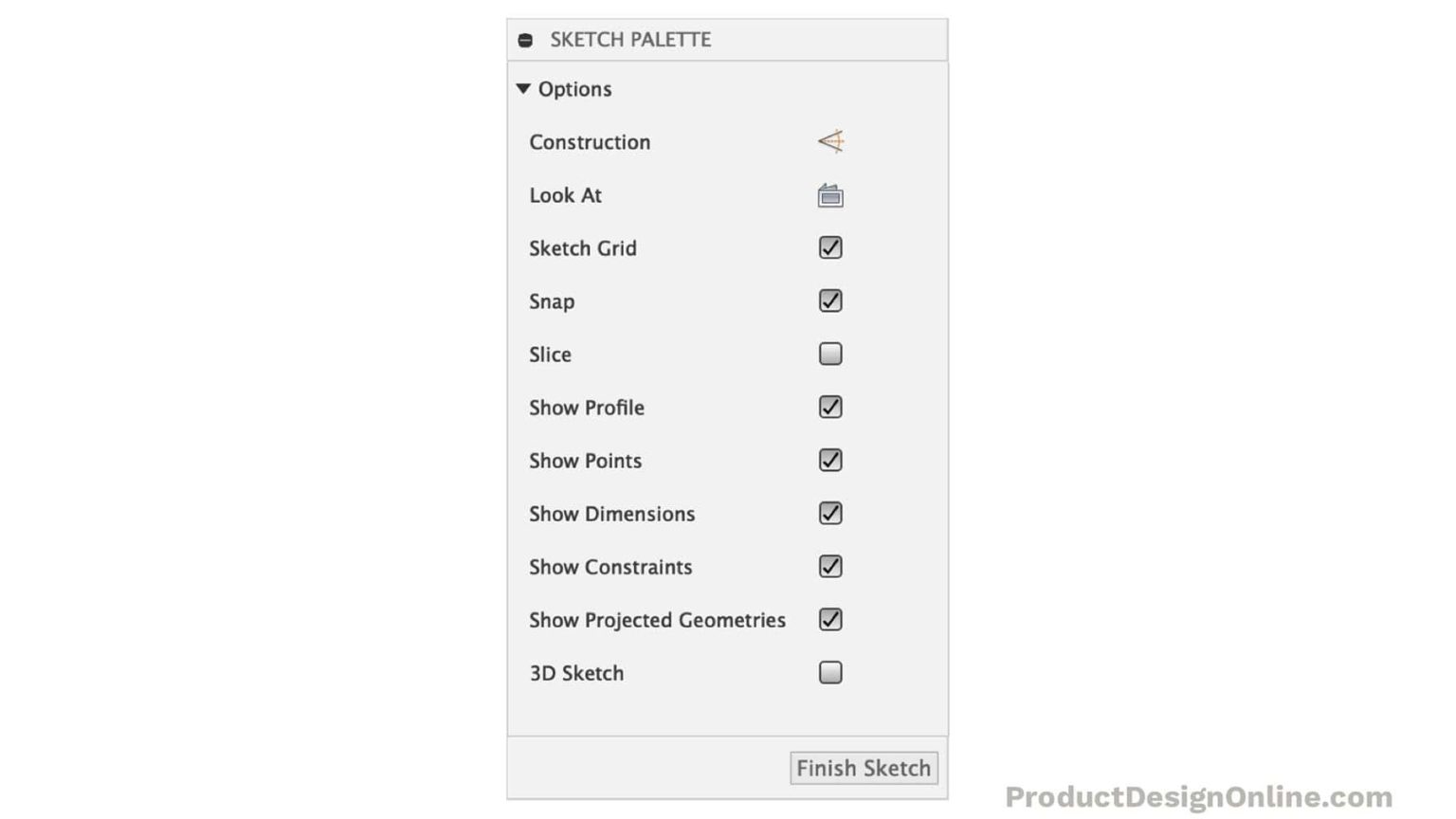Turn off Snap
Screen dimensions: 1456x819
point(829,300)
